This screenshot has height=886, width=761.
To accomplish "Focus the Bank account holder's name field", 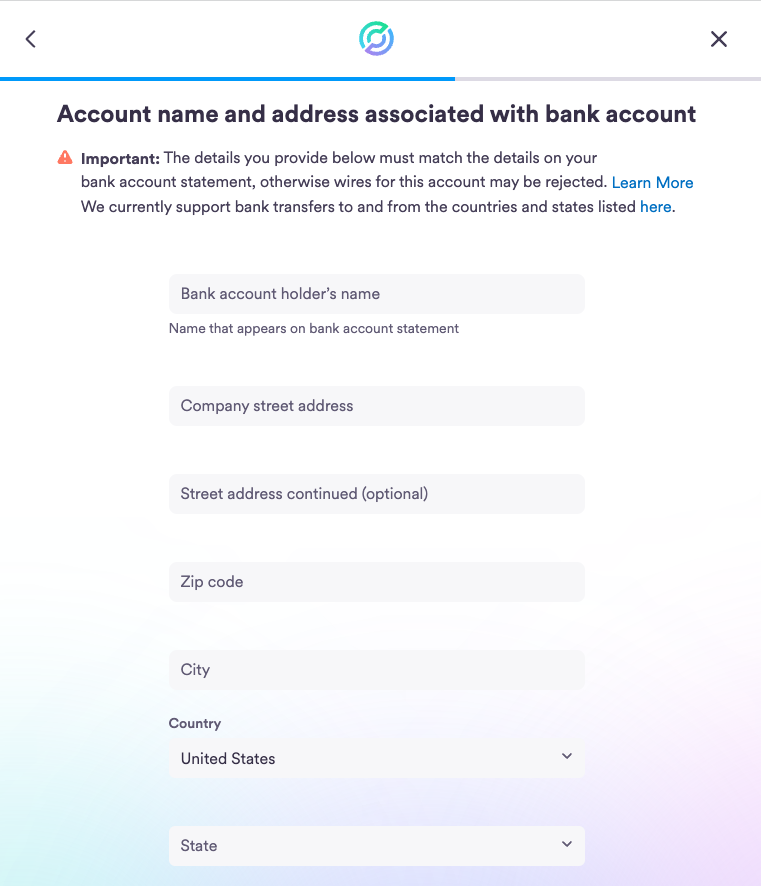I will tap(377, 294).
